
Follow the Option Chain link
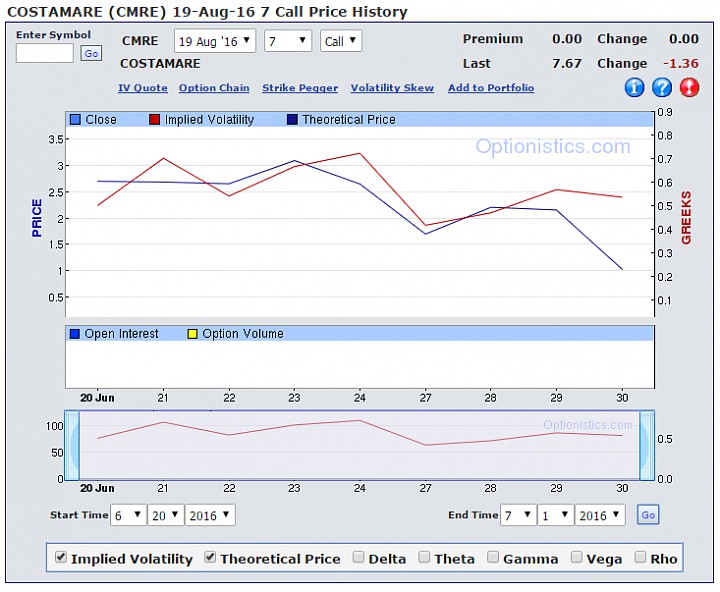click(214, 88)
